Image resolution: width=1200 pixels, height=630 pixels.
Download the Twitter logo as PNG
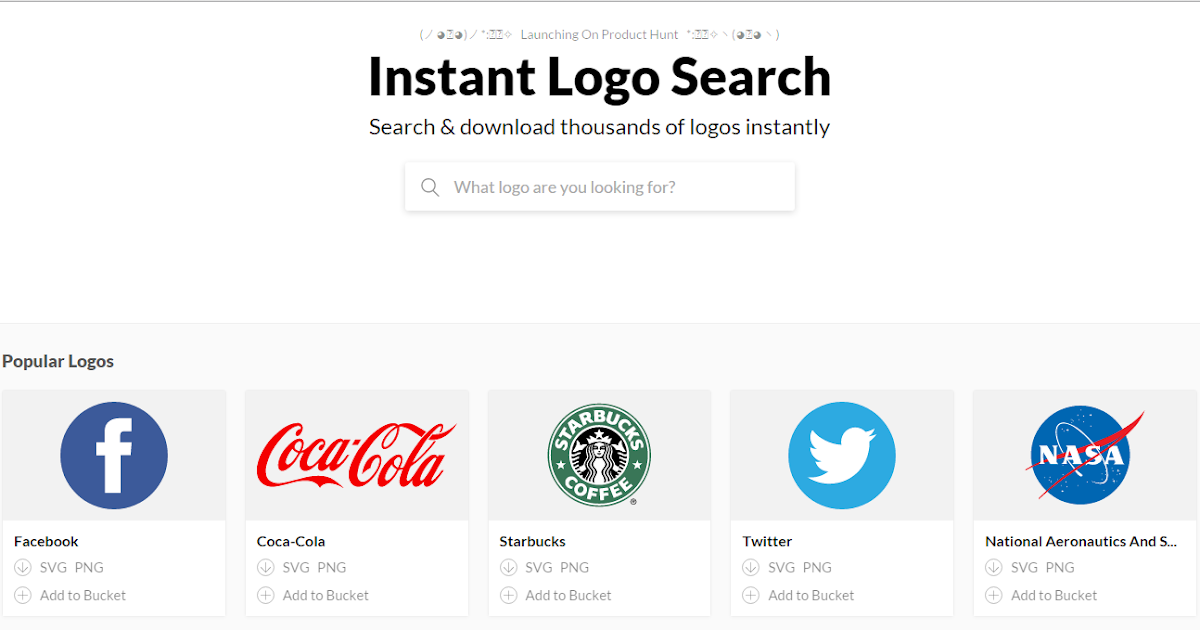(x=818, y=567)
